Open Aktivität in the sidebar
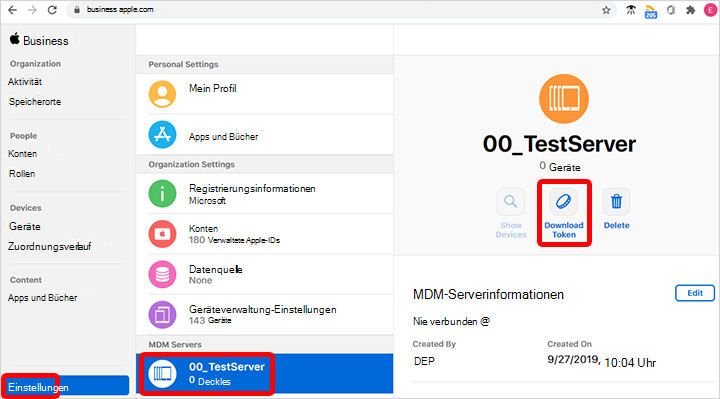The image size is (720, 399). pyautogui.click(x=25, y=82)
